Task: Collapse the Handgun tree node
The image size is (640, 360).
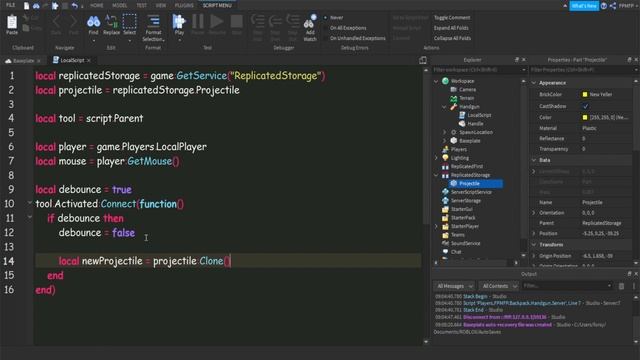Action: click(444, 107)
